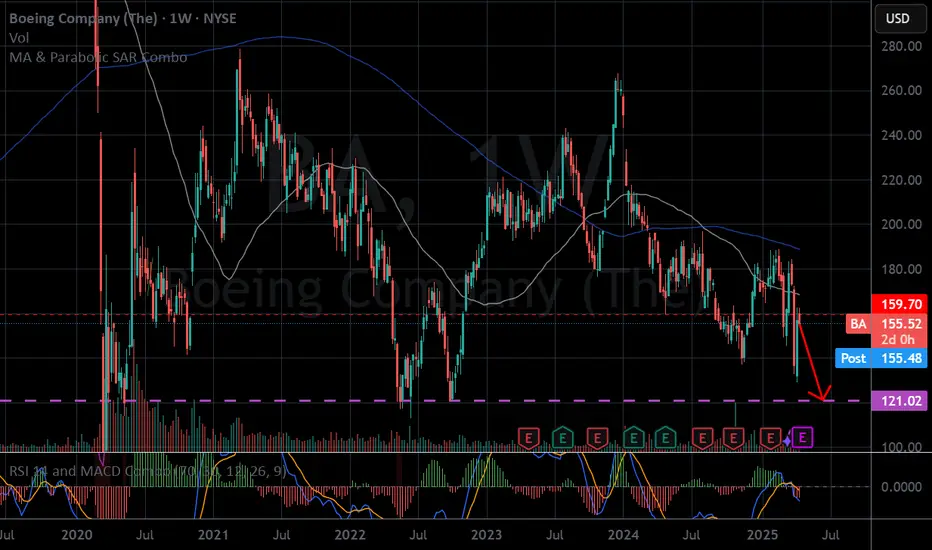Open the red earnings marker just right of Jul 2024
This screenshot has width=932, height=550.
click(702, 438)
